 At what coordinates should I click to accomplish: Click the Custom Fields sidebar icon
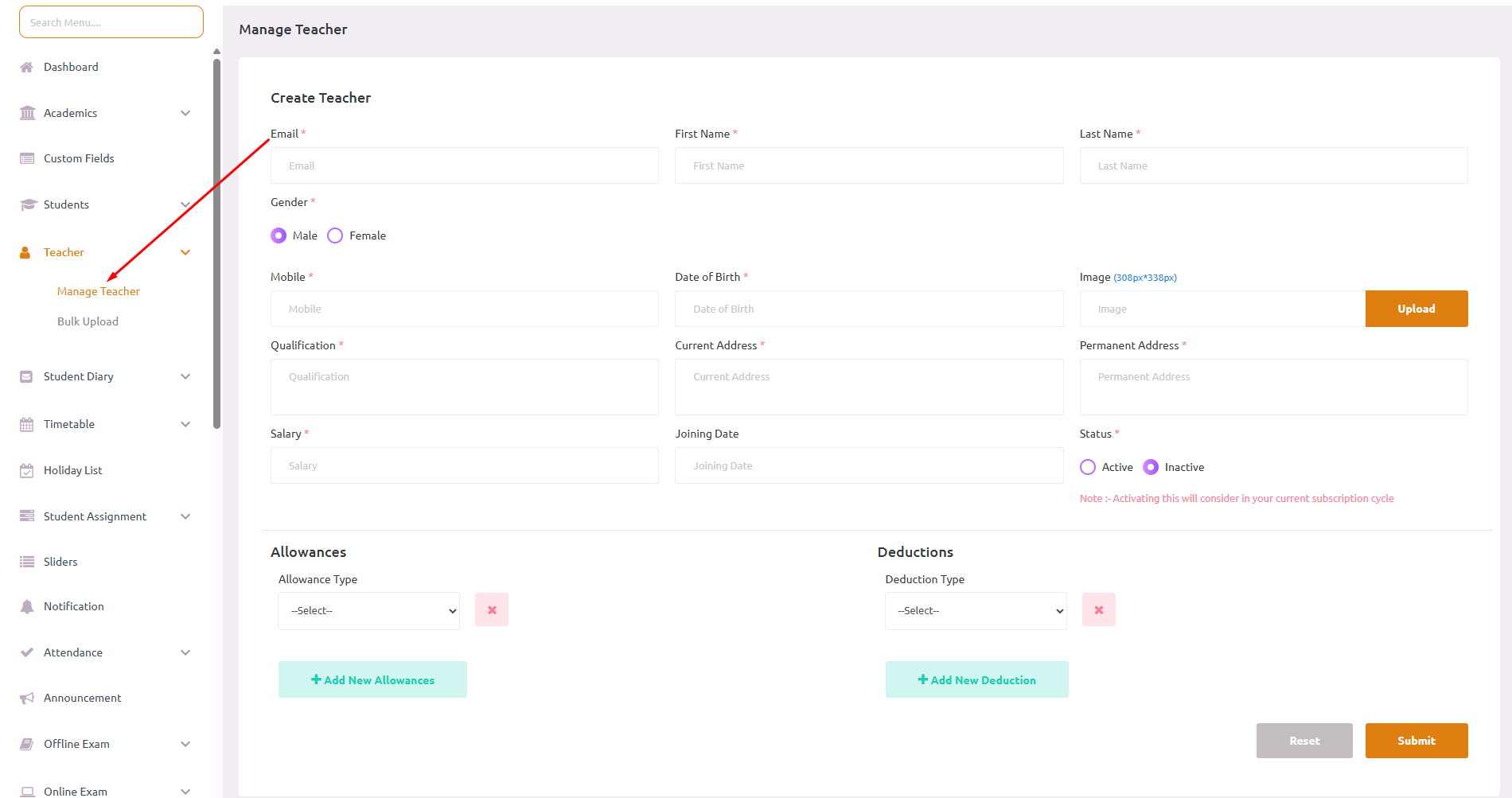(x=27, y=158)
